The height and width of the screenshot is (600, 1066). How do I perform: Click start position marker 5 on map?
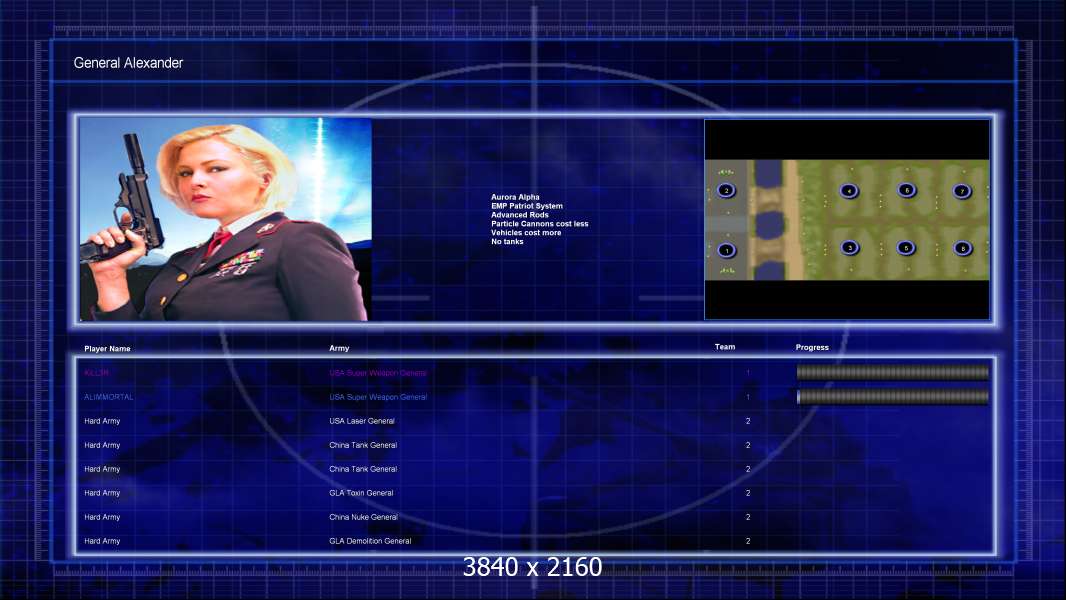906,248
